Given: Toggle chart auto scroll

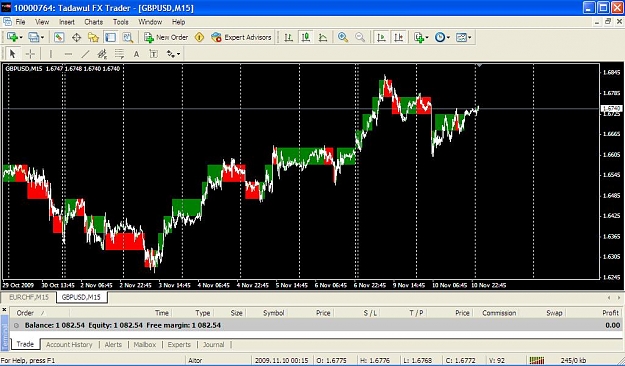Looking at the screenshot, I should pos(381,37).
